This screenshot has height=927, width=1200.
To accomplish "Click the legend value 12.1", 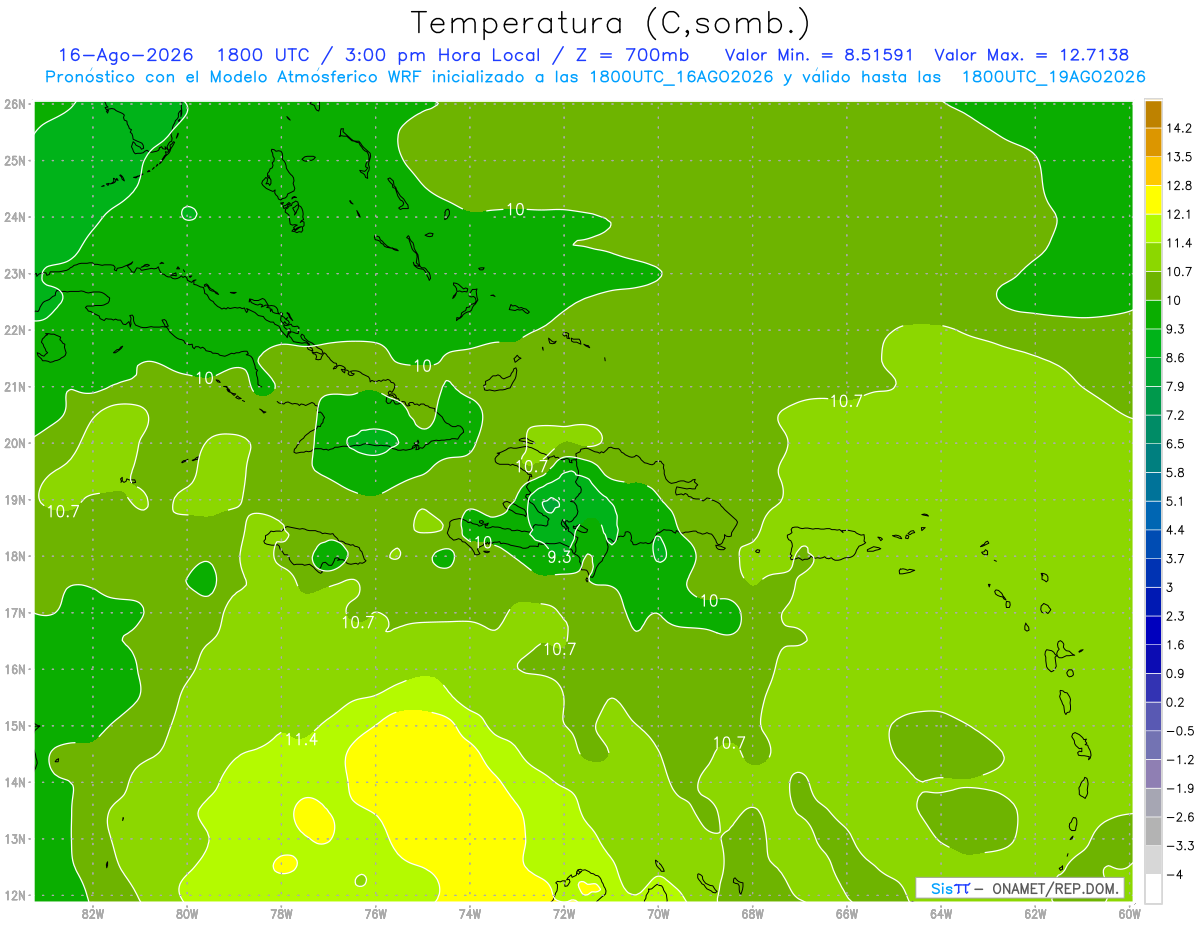I will 1178,214.
